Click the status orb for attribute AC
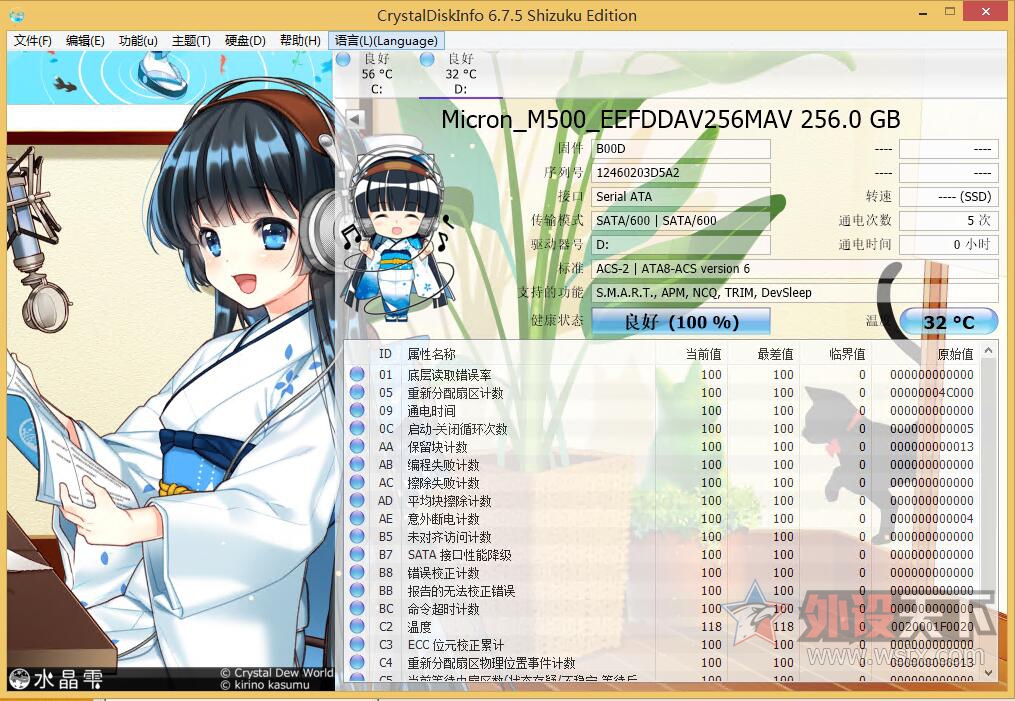Screen dimensions: 1015x701 coord(357,482)
